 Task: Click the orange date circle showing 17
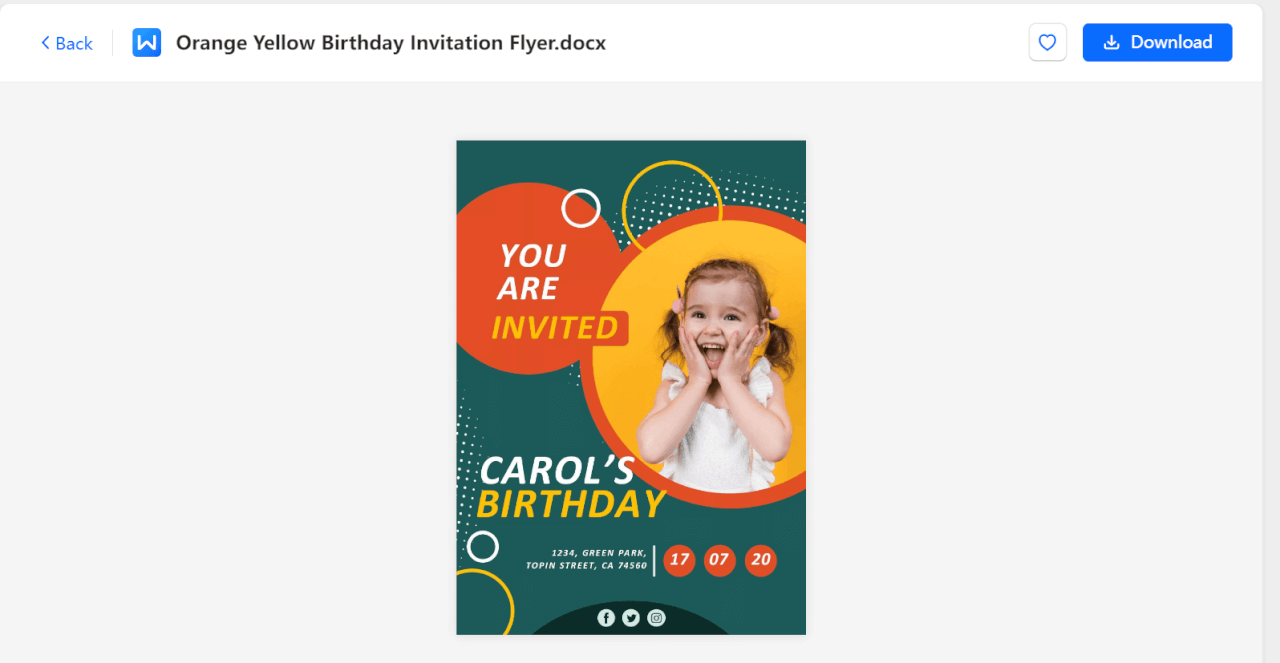pyautogui.click(x=680, y=560)
